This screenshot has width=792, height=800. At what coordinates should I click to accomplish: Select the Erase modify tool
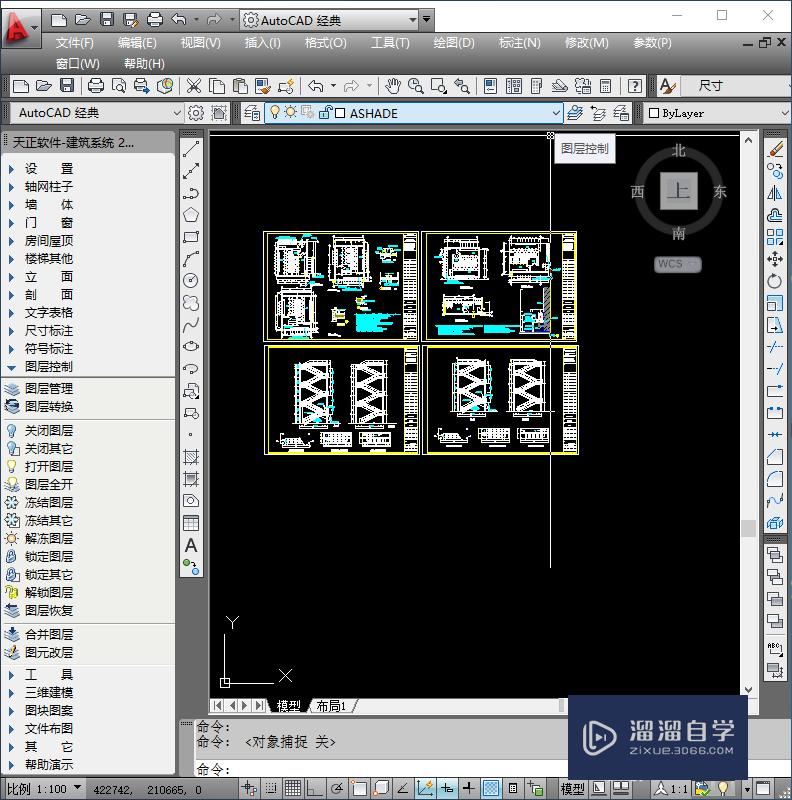[775, 149]
